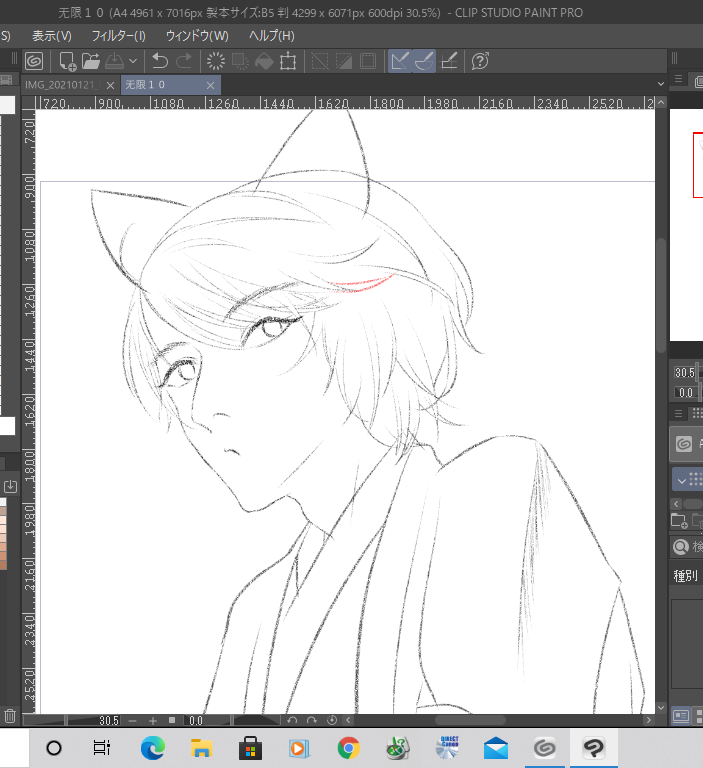The image size is (703, 768).
Task: Click Navigator rotation field showing 0.0
Action: tap(685, 392)
